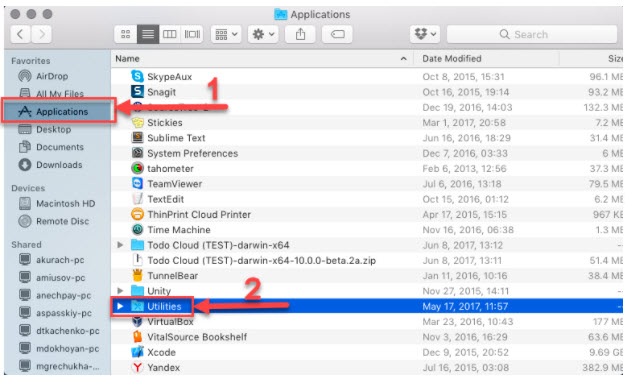625x377 pixels.
Task: Click the Applications title folder icon
Action: [281, 14]
